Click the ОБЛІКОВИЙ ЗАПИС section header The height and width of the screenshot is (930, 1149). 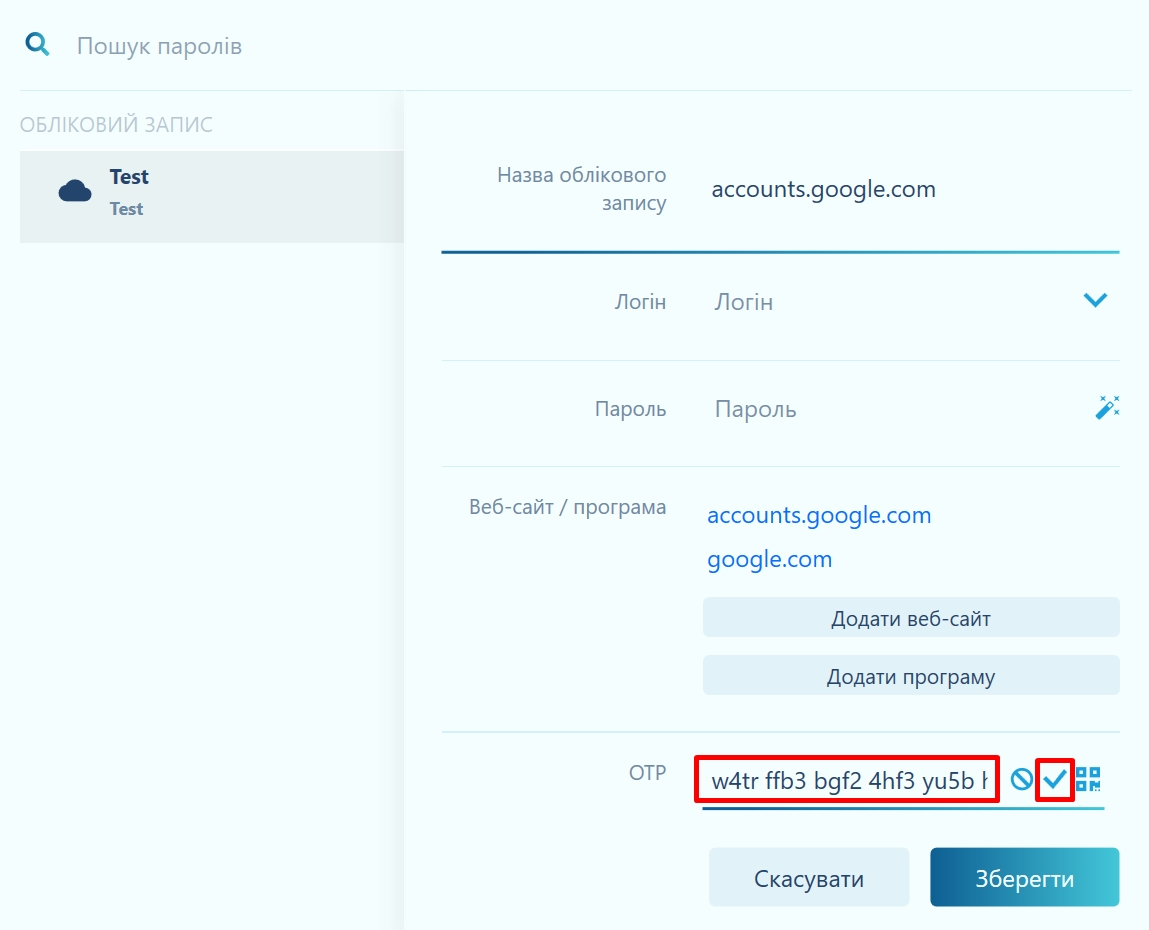click(116, 125)
